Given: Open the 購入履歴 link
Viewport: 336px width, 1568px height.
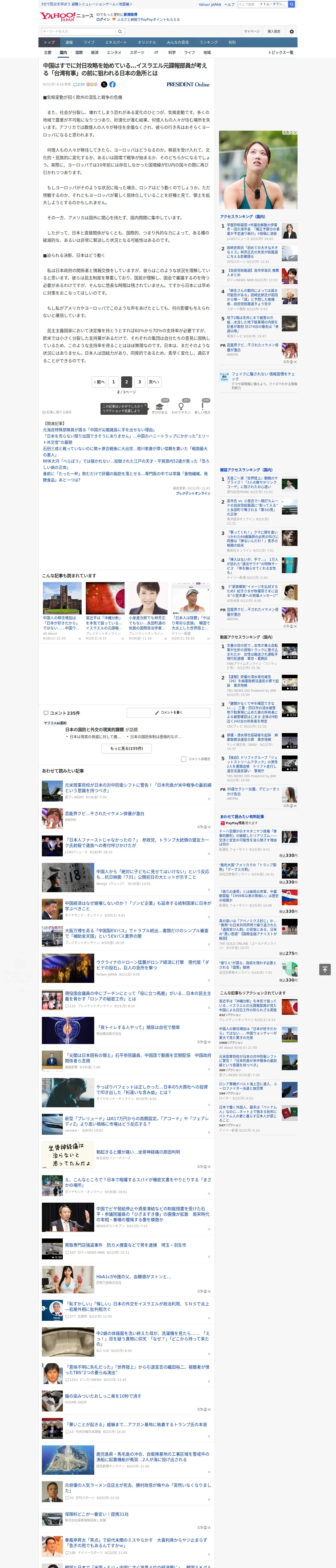Looking at the screenshot, I should [x=274, y=32].
